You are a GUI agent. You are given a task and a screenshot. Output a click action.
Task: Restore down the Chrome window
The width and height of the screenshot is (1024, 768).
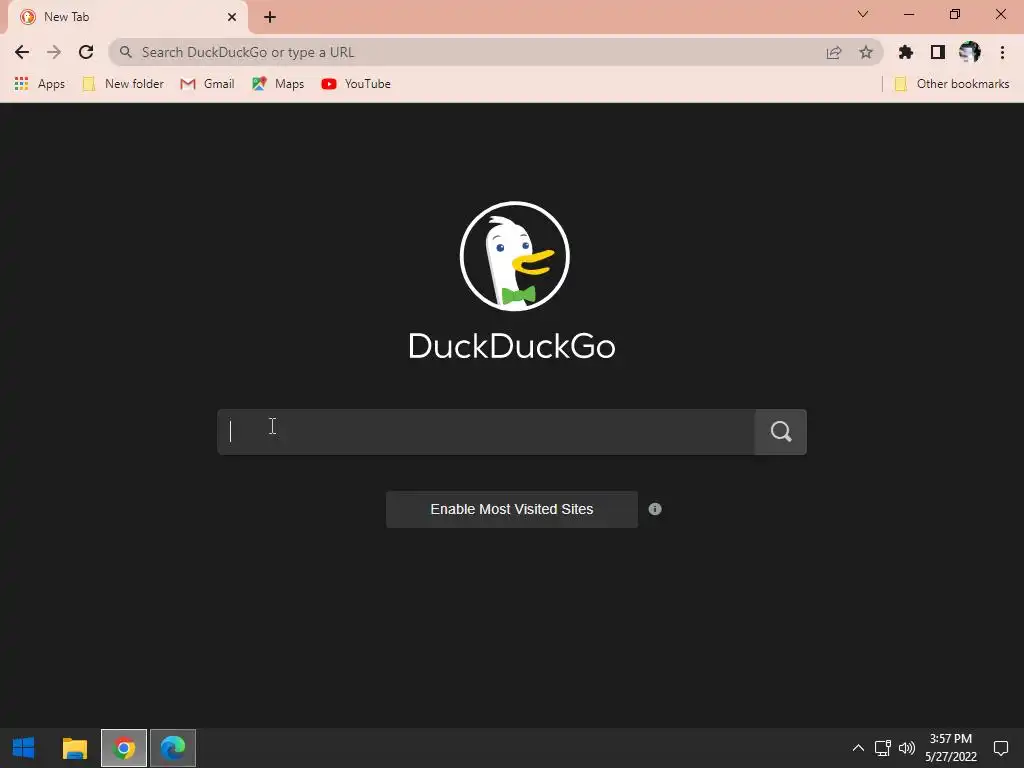pos(955,14)
